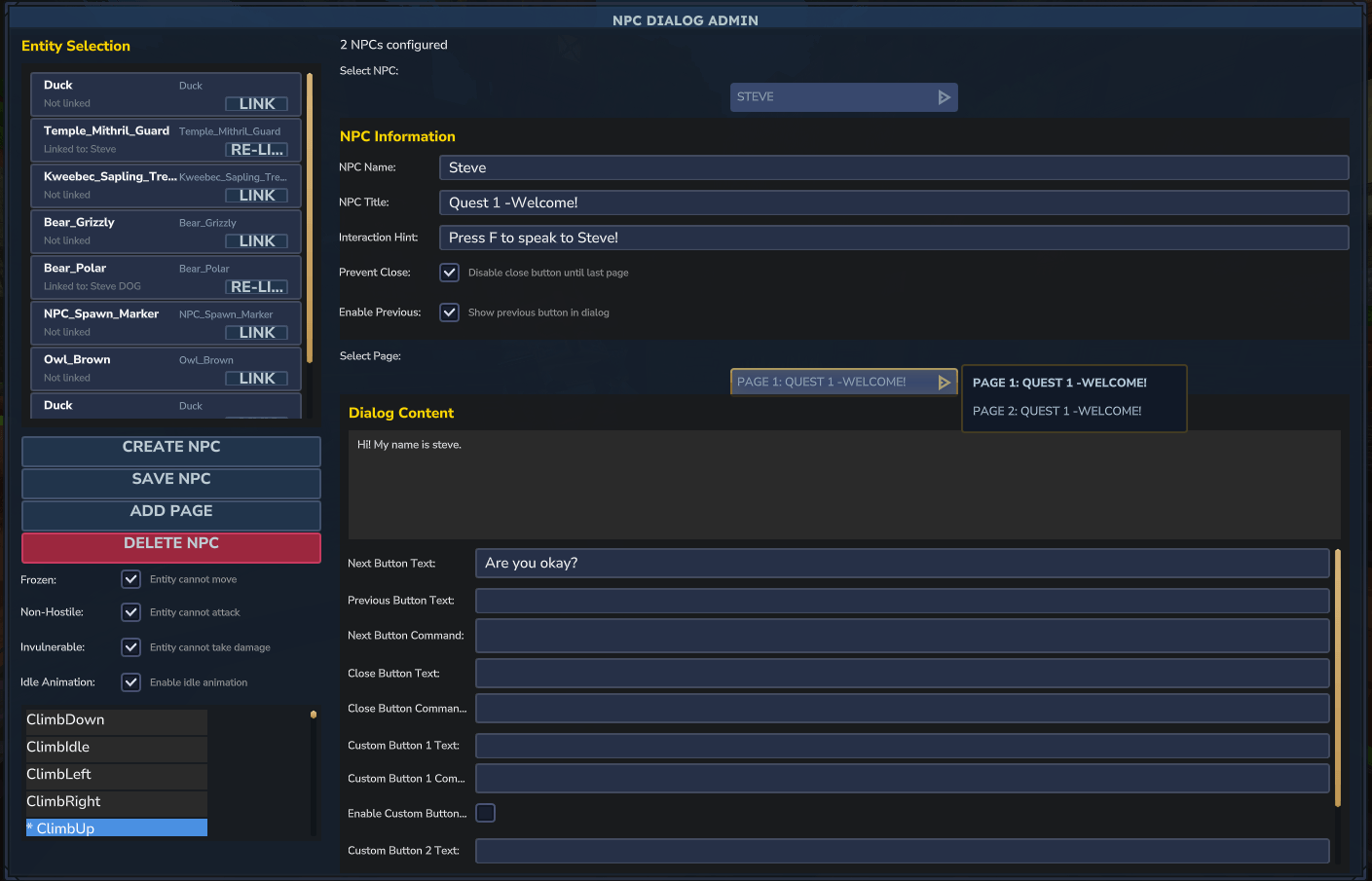Image resolution: width=1372 pixels, height=881 pixels.
Task: Open the STEVE NPC selector arrow
Action: coord(943,96)
